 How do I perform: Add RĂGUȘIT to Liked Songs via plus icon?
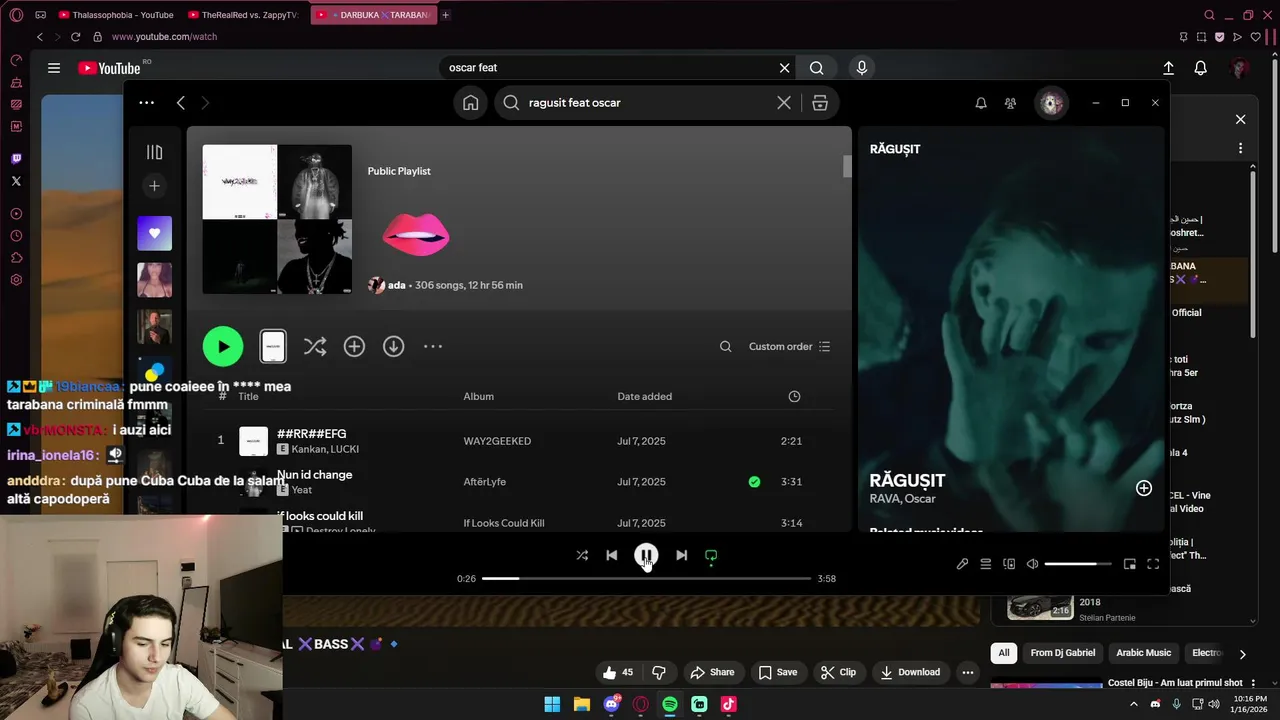point(1143,488)
